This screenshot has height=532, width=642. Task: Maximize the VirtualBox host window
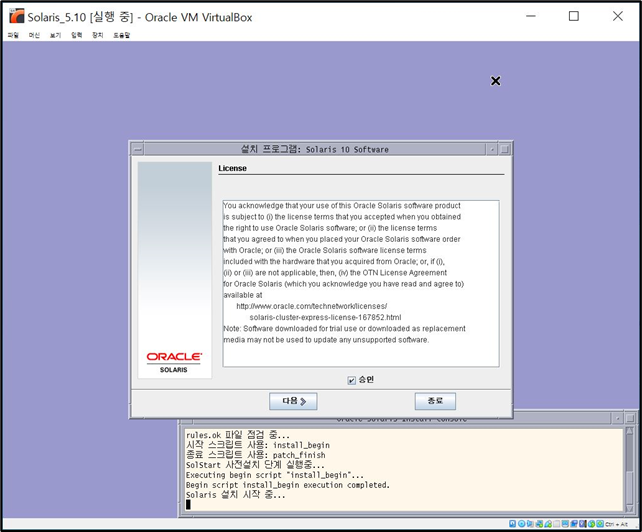pyautogui.click(x=574, y=16)
